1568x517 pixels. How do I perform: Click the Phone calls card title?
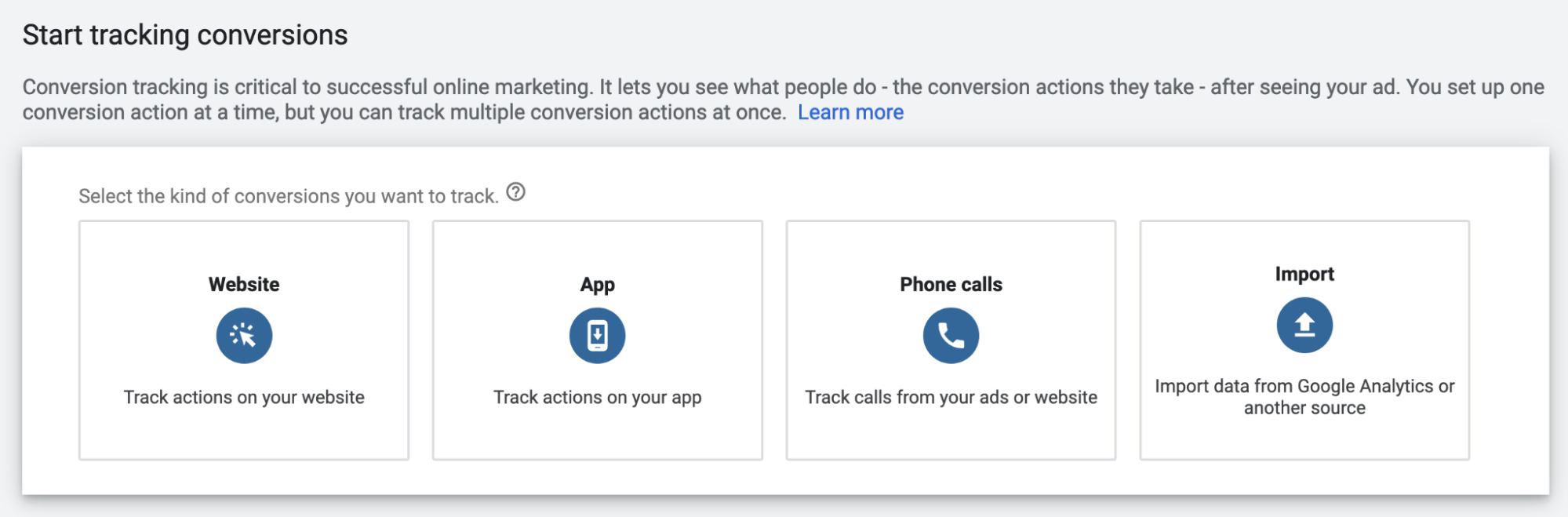[951, 284]
